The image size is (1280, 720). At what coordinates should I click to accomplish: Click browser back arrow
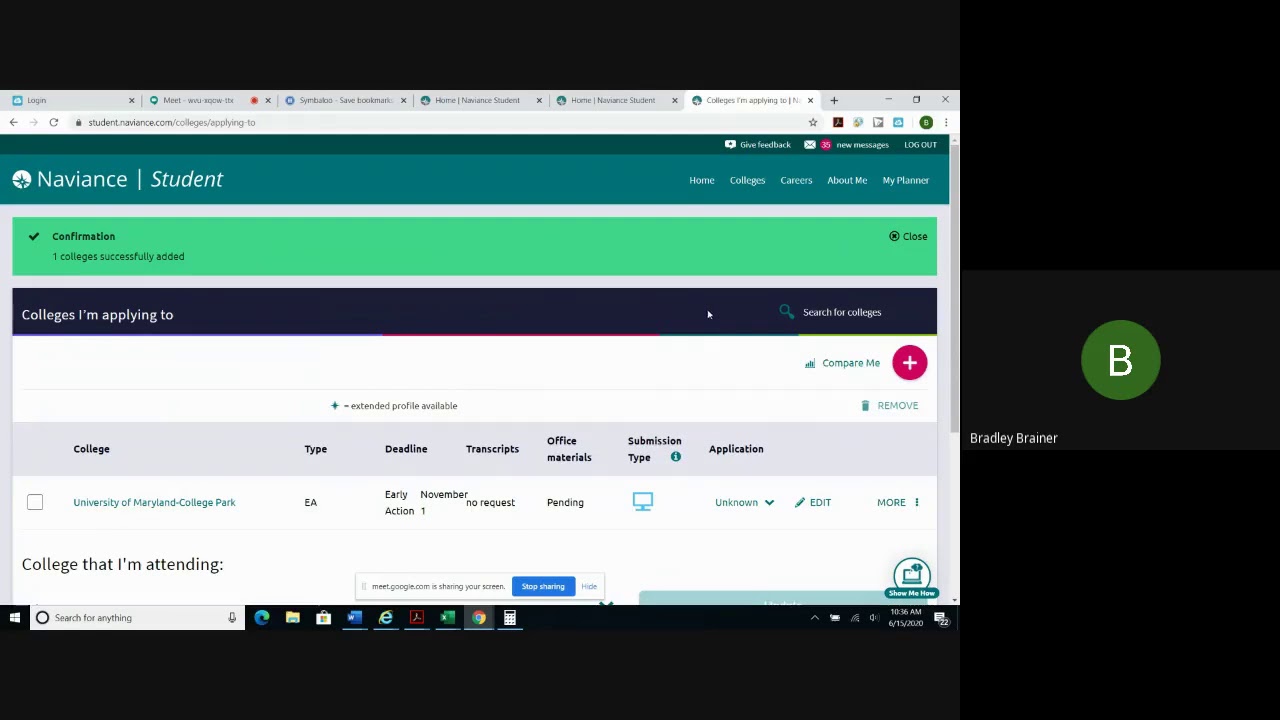(x=13, y=123)
